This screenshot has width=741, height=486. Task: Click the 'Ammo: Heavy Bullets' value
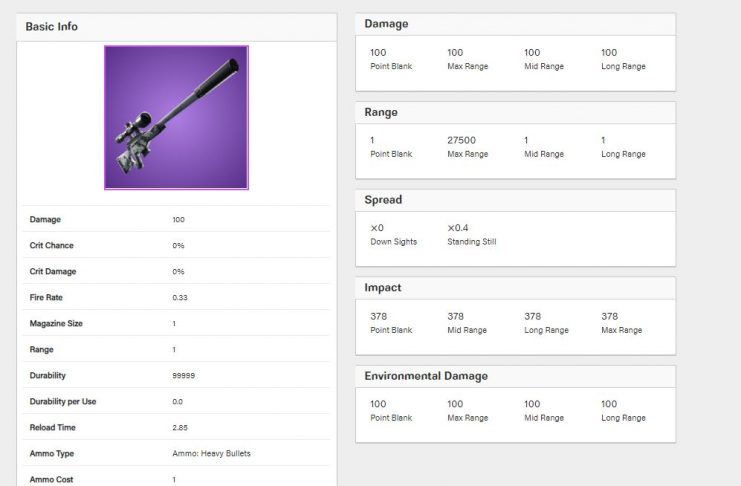pos(212,453)
